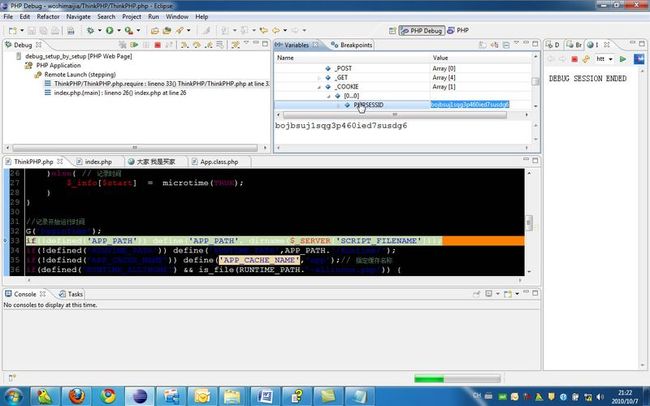Click the green Run toolbar icon
The width and height of the screenshot is (650, 406).
point(109,30)
